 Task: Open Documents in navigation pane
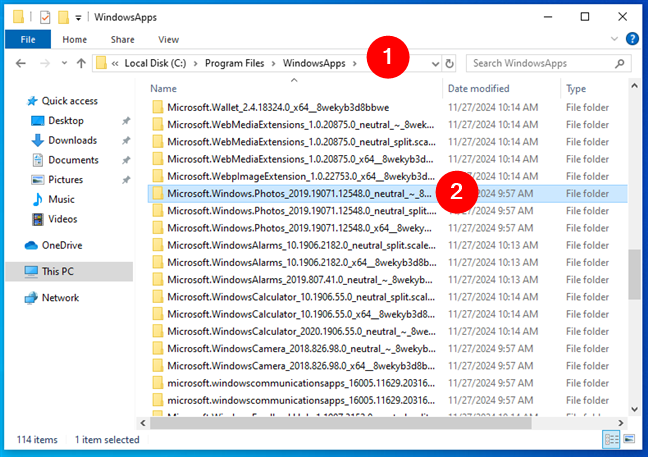tap(73, 160)
